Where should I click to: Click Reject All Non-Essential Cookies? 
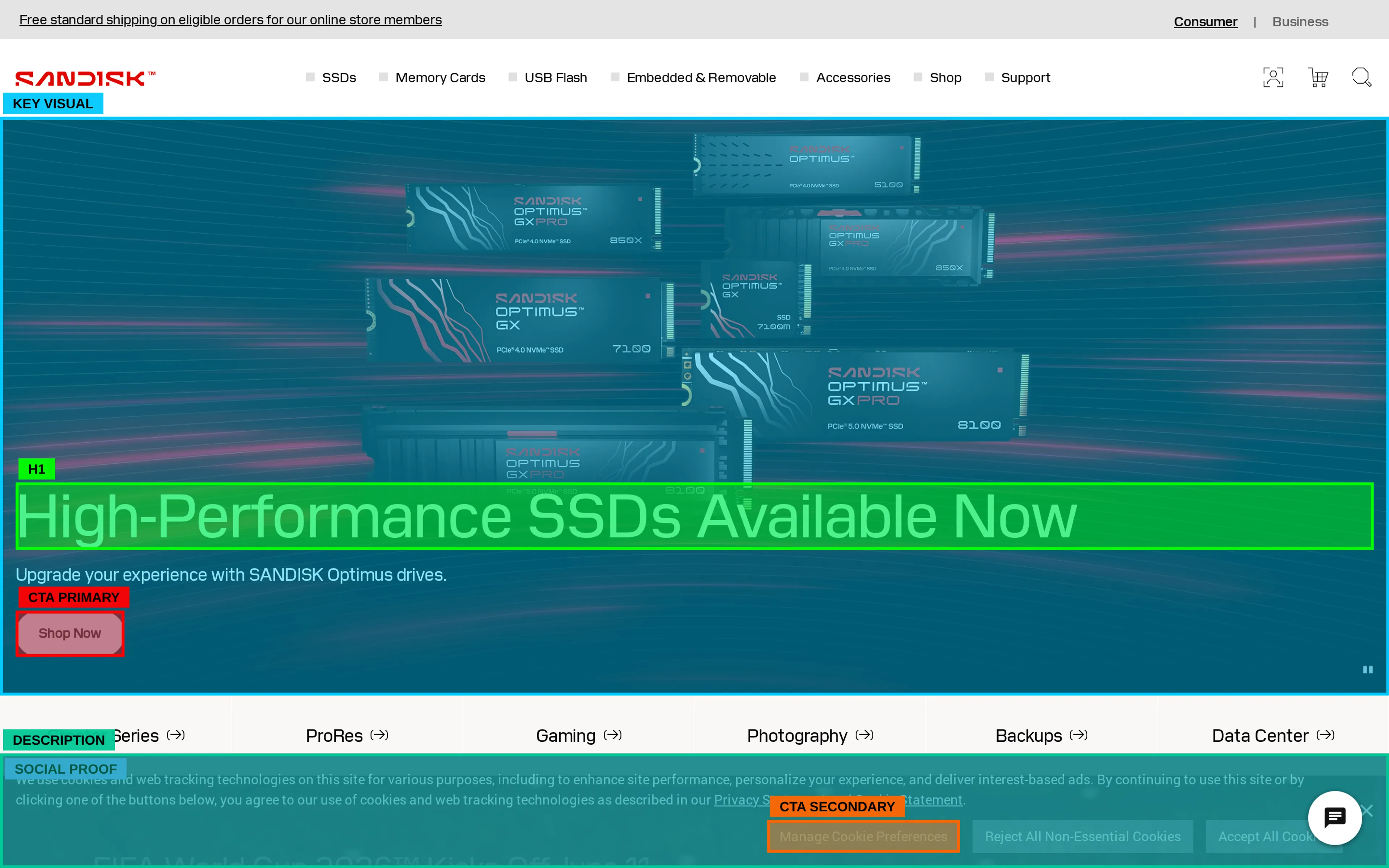(1083, 837)
